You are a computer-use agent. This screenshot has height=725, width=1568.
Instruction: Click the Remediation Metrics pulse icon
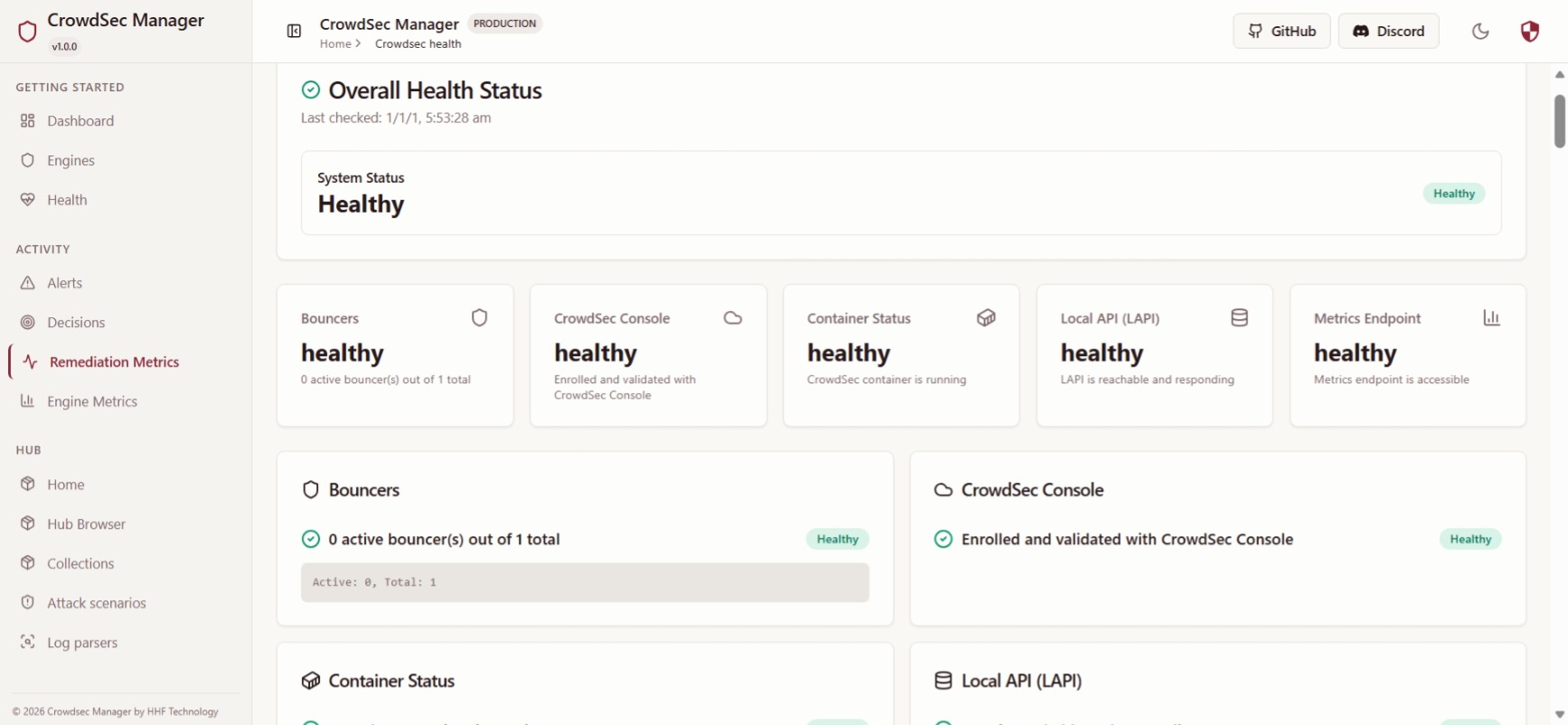[x=31, y=362]
